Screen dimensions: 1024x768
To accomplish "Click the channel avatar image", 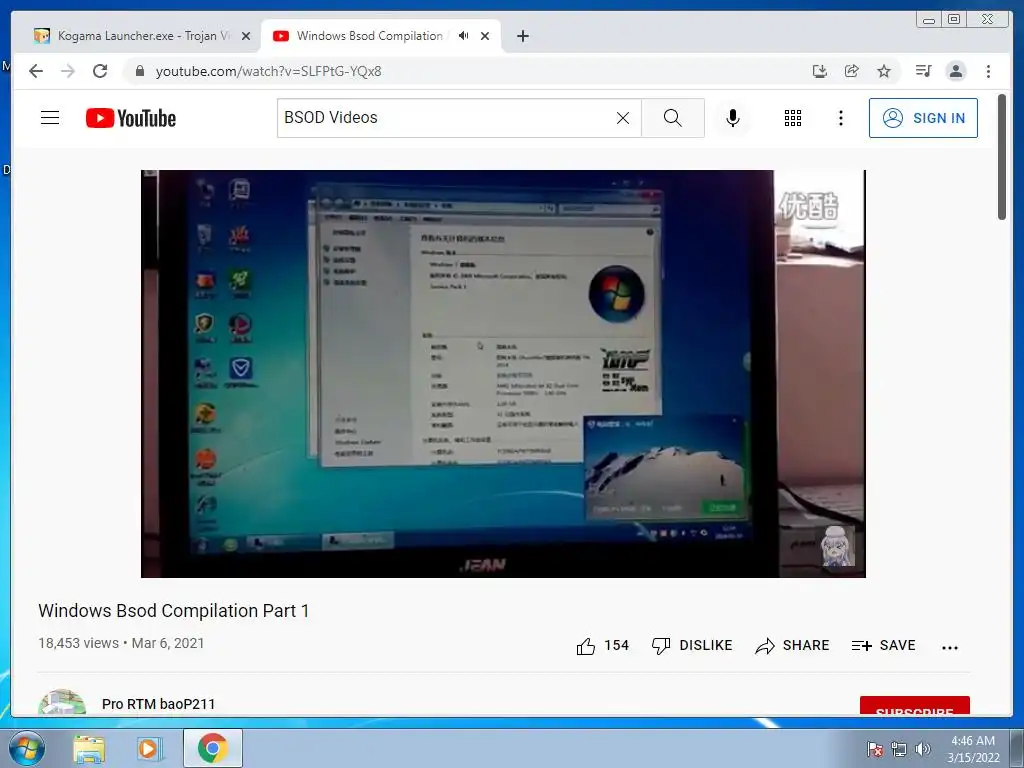I will [62, 702].
